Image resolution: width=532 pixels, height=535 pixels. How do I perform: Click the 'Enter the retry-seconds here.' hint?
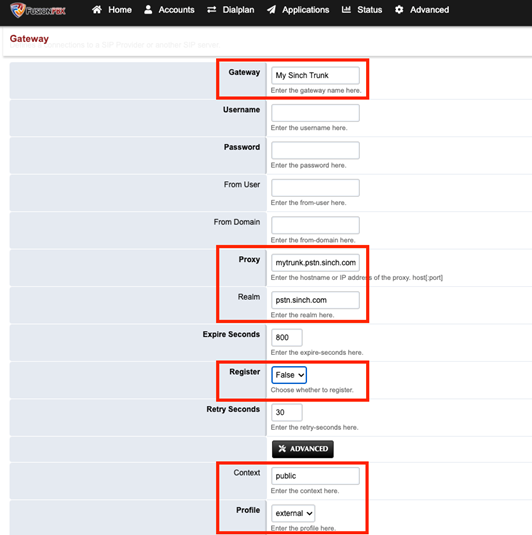point(314,428)
